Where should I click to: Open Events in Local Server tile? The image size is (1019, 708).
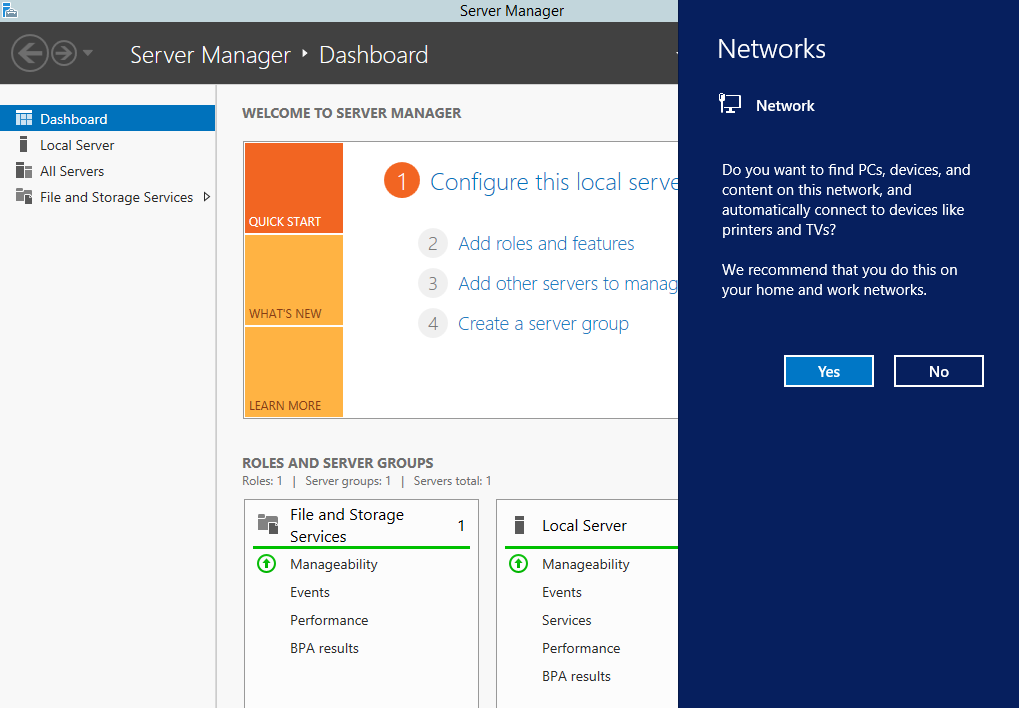tap(561, 592)
